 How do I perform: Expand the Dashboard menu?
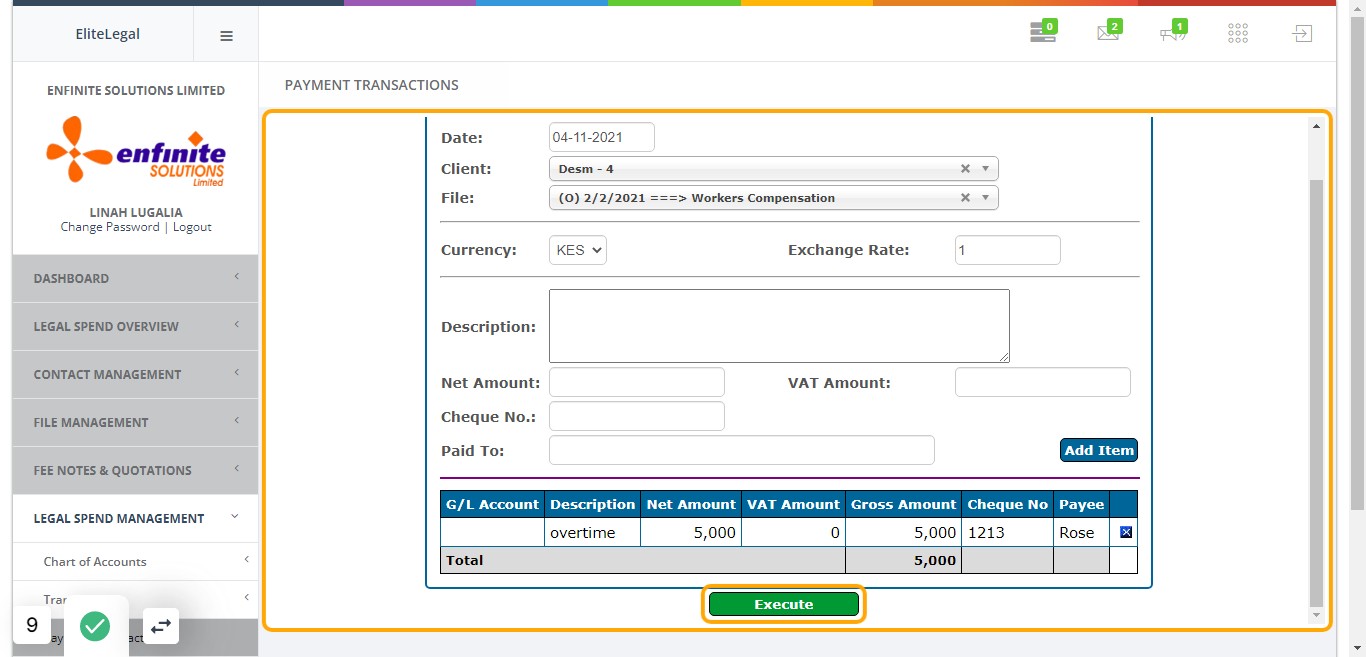point(135,278)
